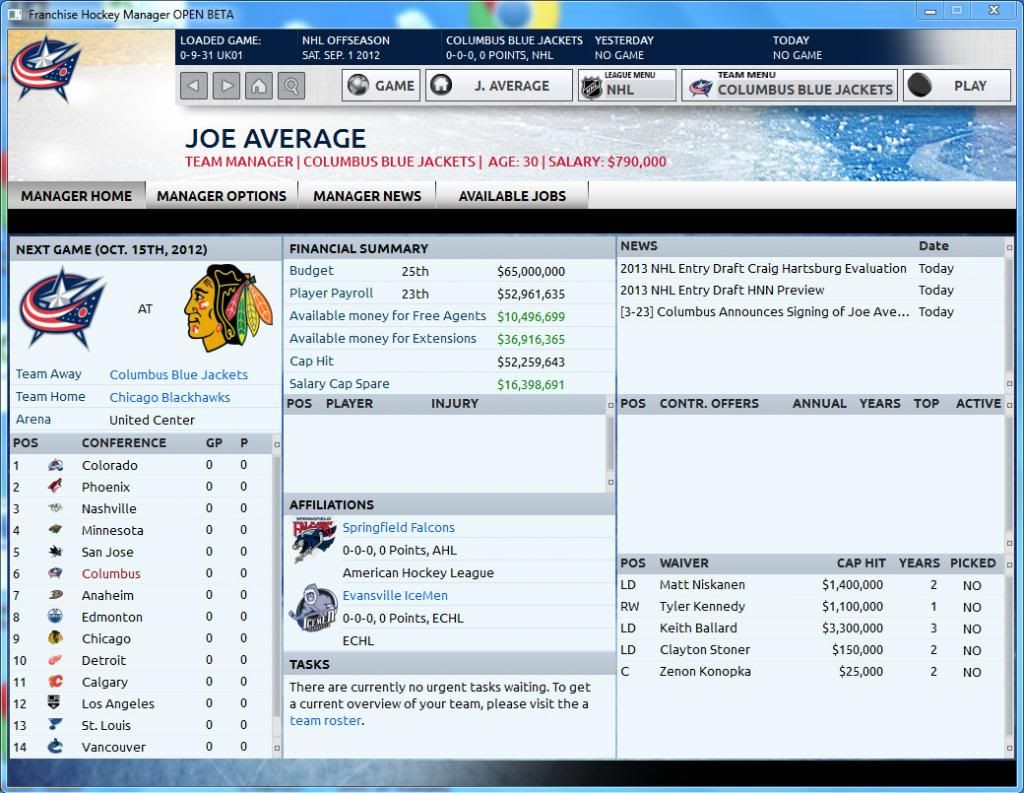This screenshot has height=793, width=1024.
Task: Click the Vancouver logo in the conference standings
Action: 56,746
